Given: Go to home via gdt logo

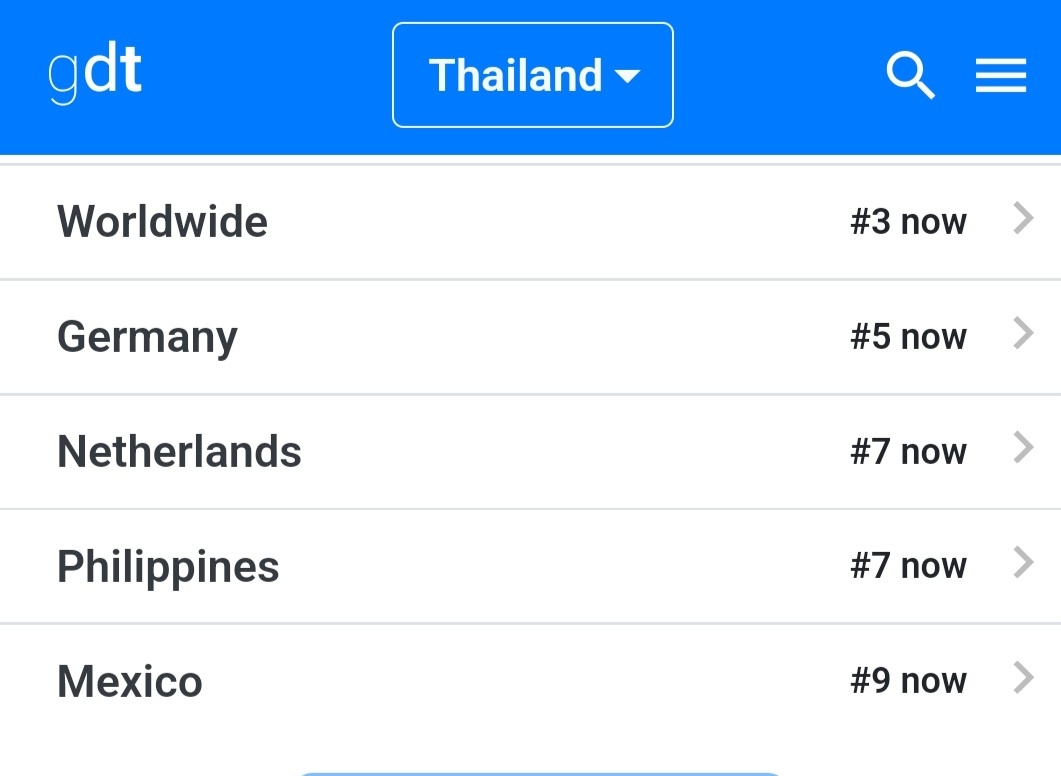Looking at the screenshot, I should [x=95, y=73].
